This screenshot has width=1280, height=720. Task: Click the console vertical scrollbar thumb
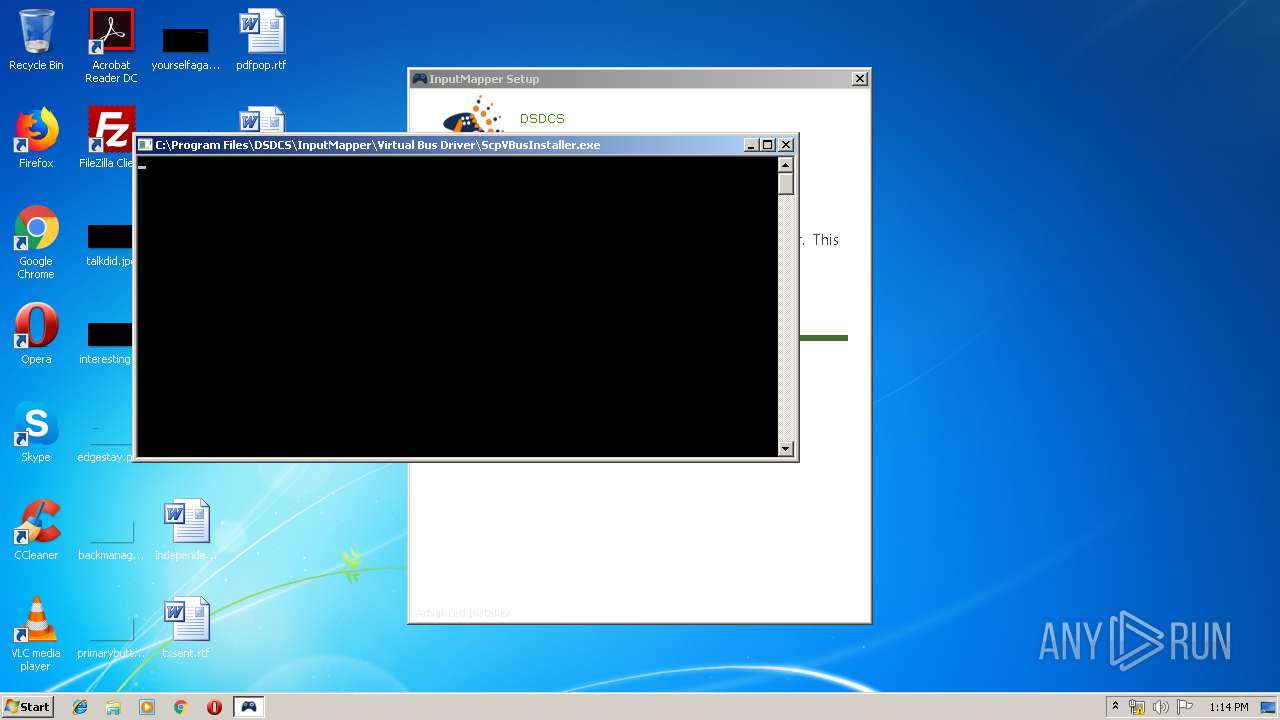(x=786, y=184)
